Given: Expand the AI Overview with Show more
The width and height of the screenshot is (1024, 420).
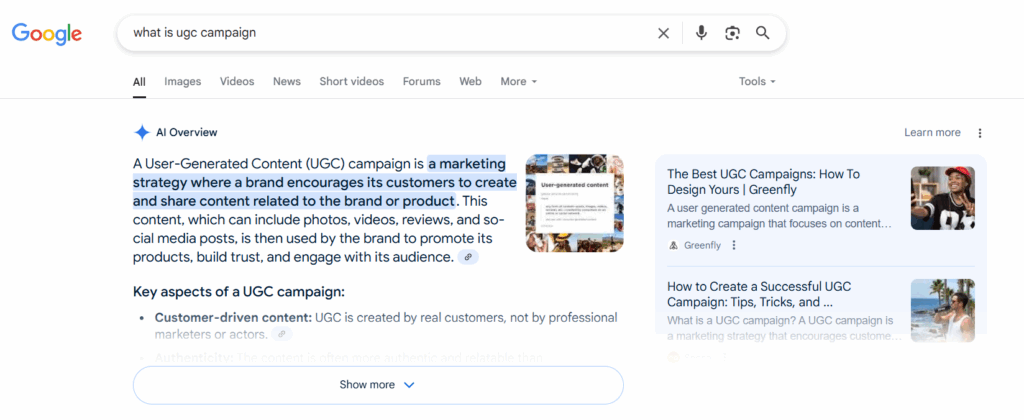Looking at the screenshot, I should tap(378, 385).
